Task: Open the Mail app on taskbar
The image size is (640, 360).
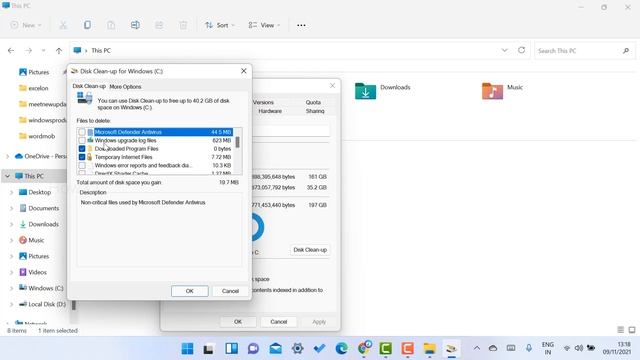Action: (x=276, y=349)
